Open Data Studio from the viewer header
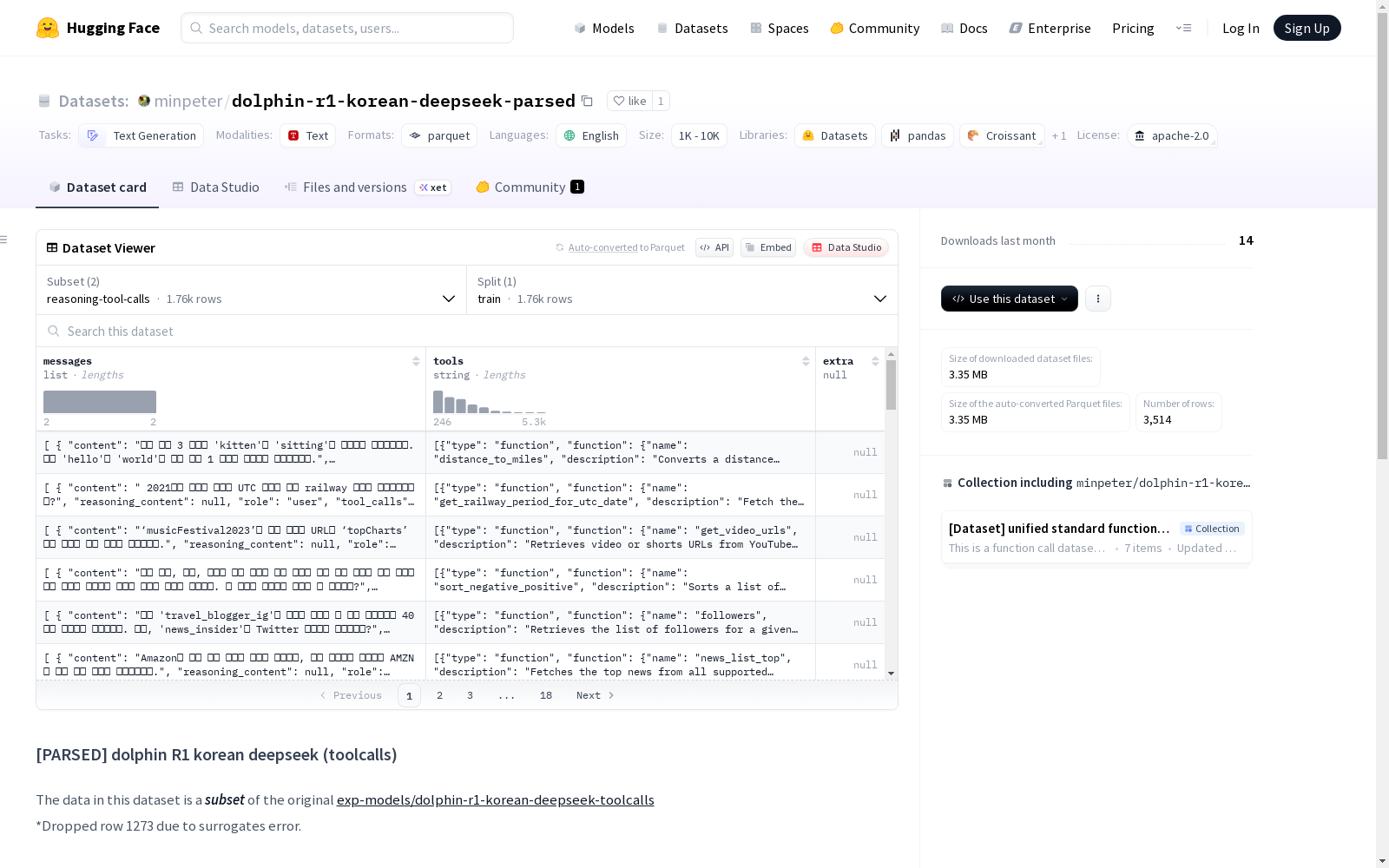The width and height of the screenshot is (1389, 868). 846,247
